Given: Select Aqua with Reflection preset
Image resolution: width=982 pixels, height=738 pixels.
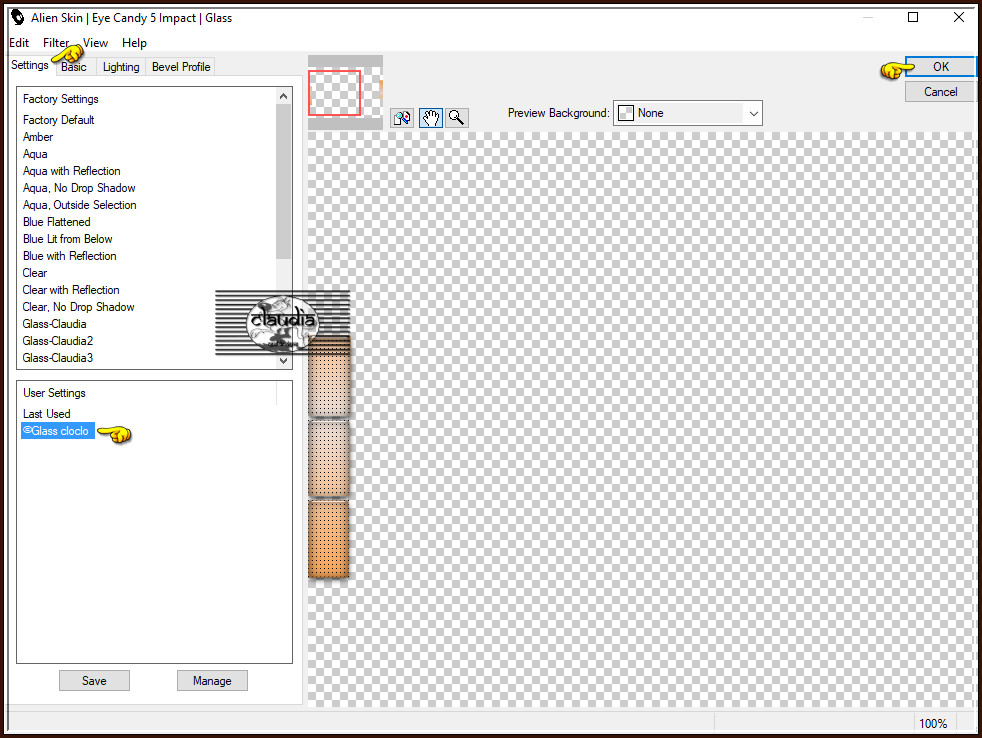Looking at the screenshot, I should [71, 170].
